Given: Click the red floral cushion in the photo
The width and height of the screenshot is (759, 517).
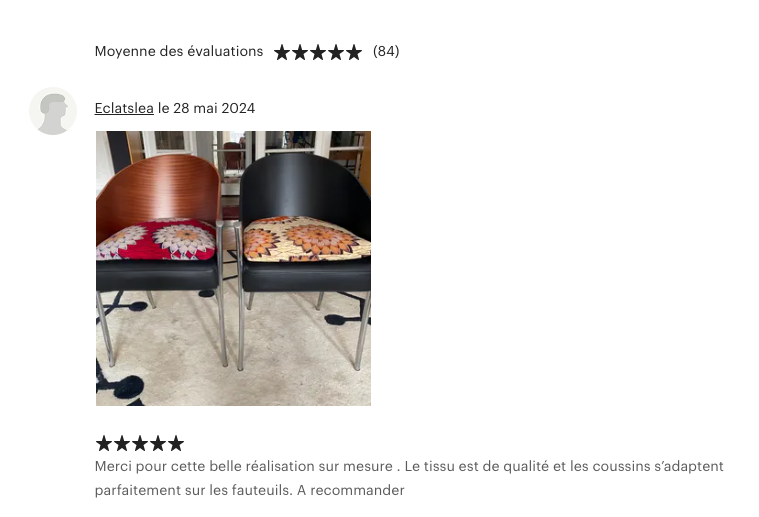Looking at the screenshot, I should click(156, 239).
